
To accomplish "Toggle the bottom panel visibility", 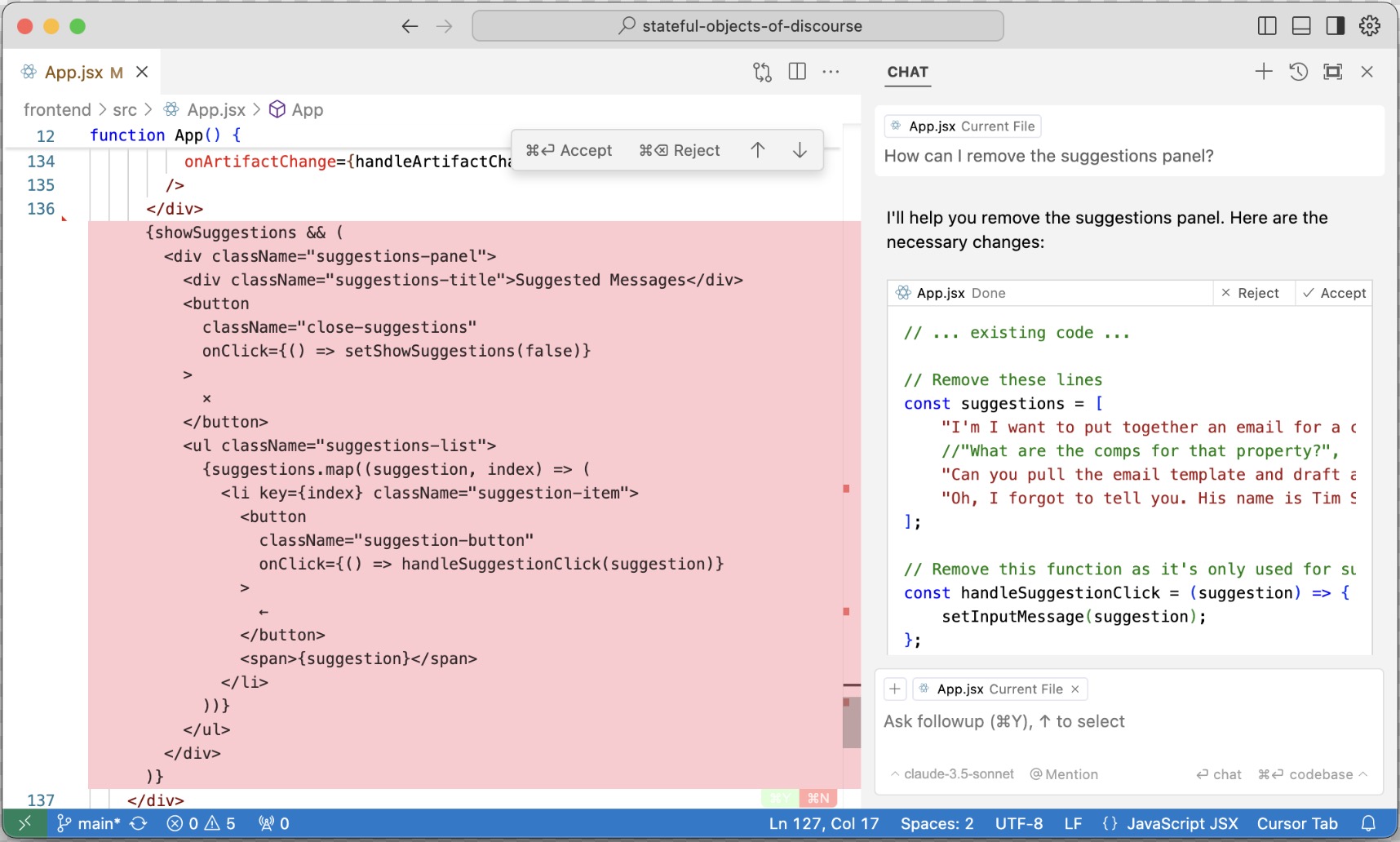I will 1300,25.
